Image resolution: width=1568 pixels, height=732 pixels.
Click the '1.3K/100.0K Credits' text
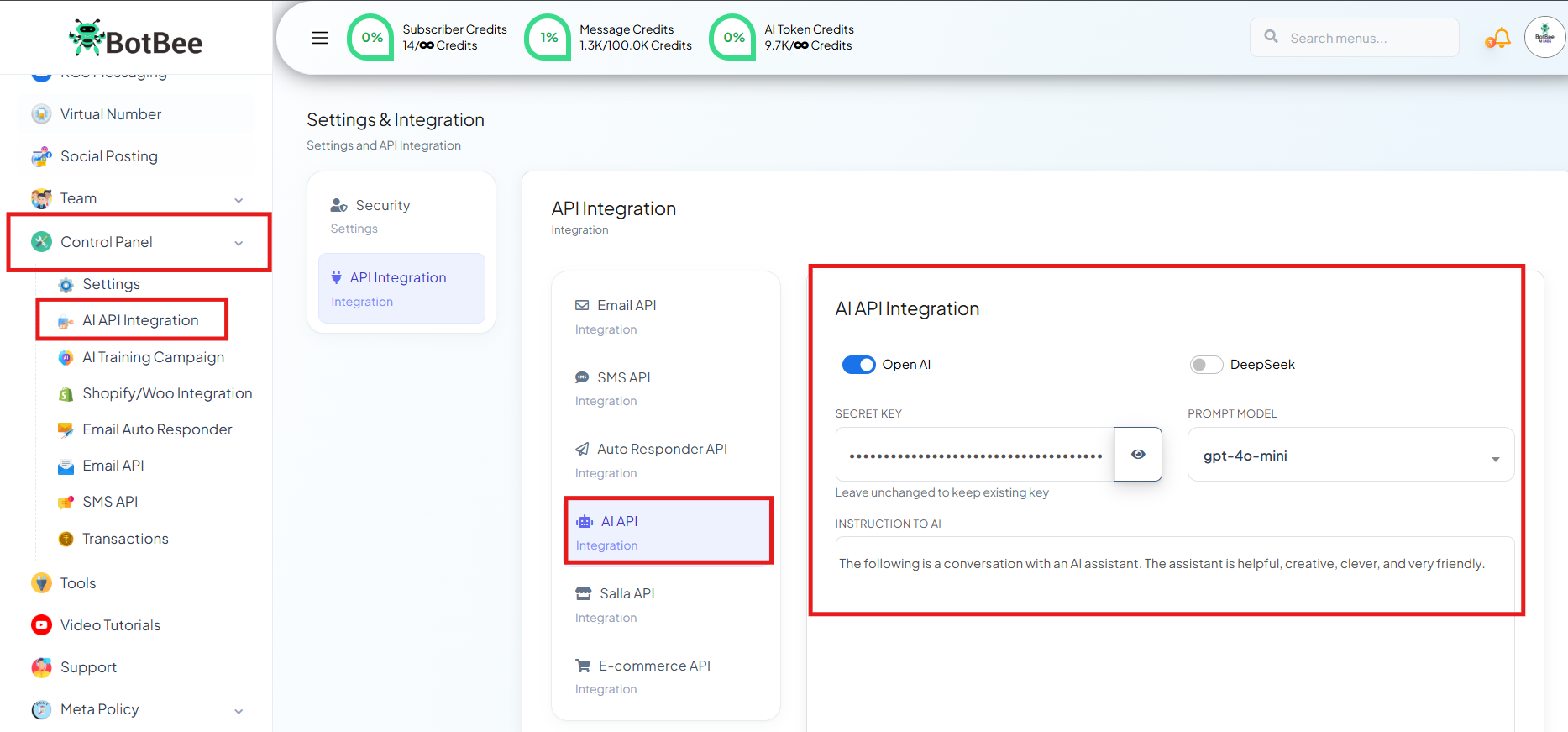(636, 45)
